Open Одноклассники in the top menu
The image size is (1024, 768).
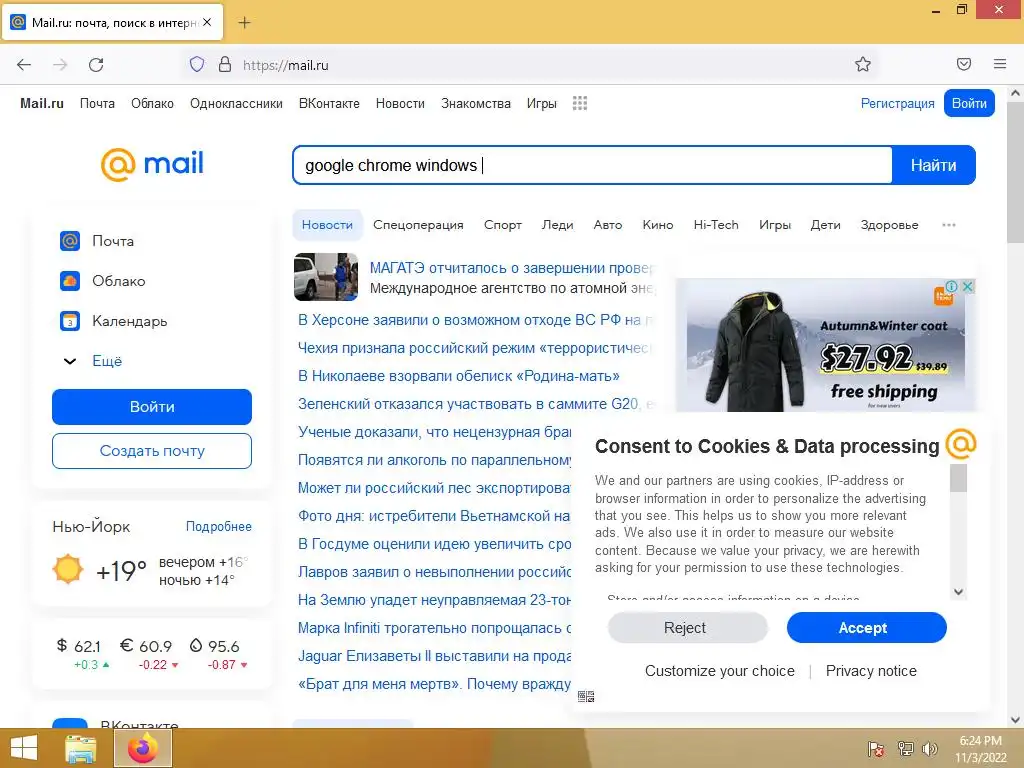click(x=236, y=103)
